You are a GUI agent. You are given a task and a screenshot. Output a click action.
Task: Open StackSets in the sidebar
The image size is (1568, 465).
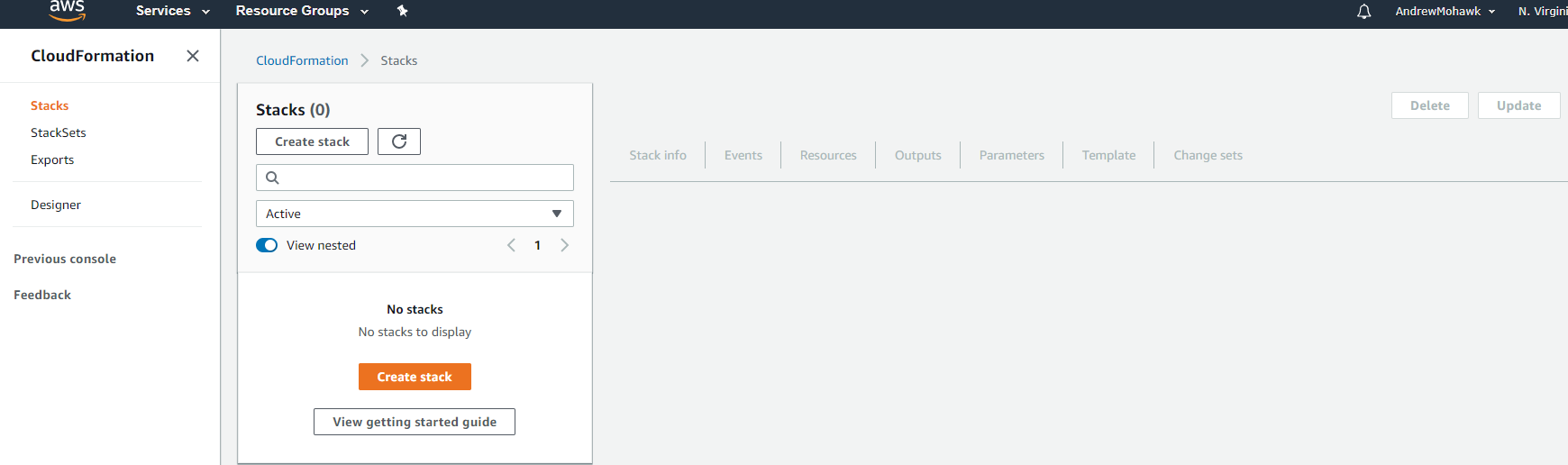coord(59,132)
